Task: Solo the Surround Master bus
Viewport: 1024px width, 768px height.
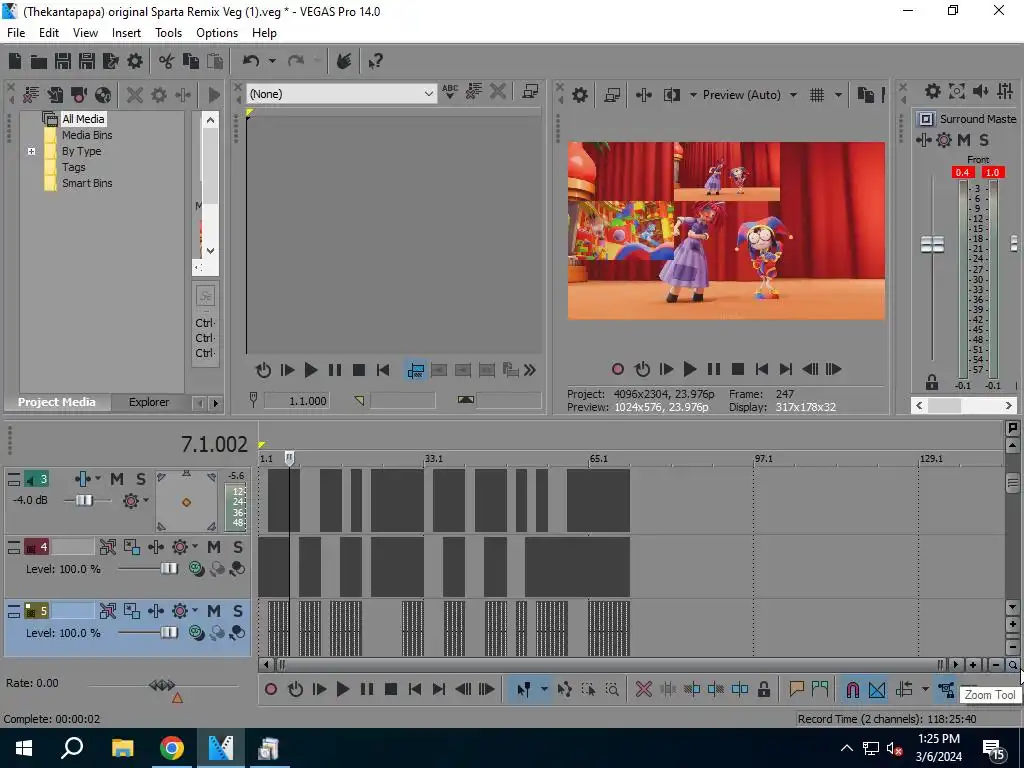Action: (984, 140)
